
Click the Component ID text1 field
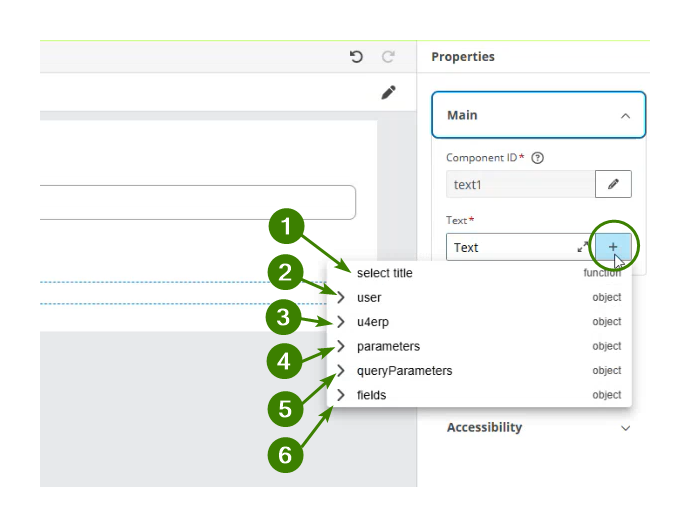click(521, 184)
